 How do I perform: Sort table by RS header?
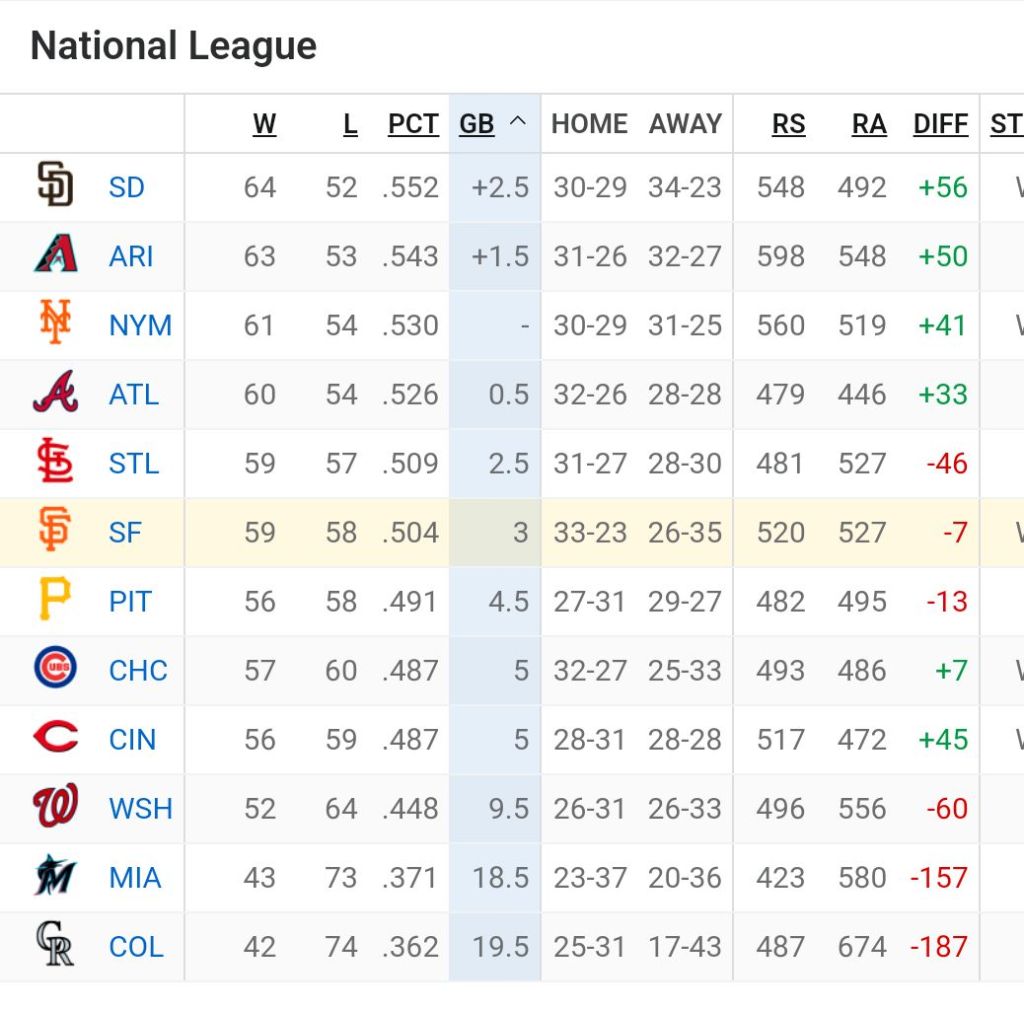point(788,124)
